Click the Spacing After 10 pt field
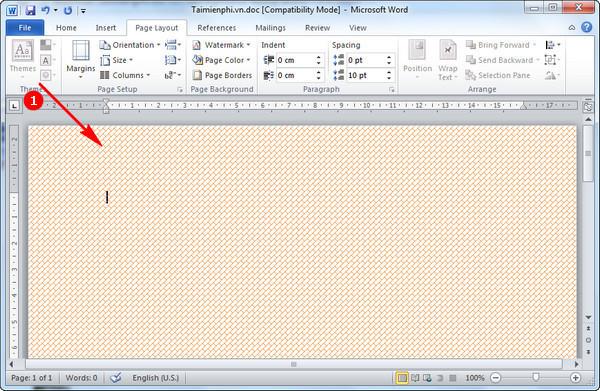The width and height of the screenshot is (600, 391). click(x=365, y=75)
